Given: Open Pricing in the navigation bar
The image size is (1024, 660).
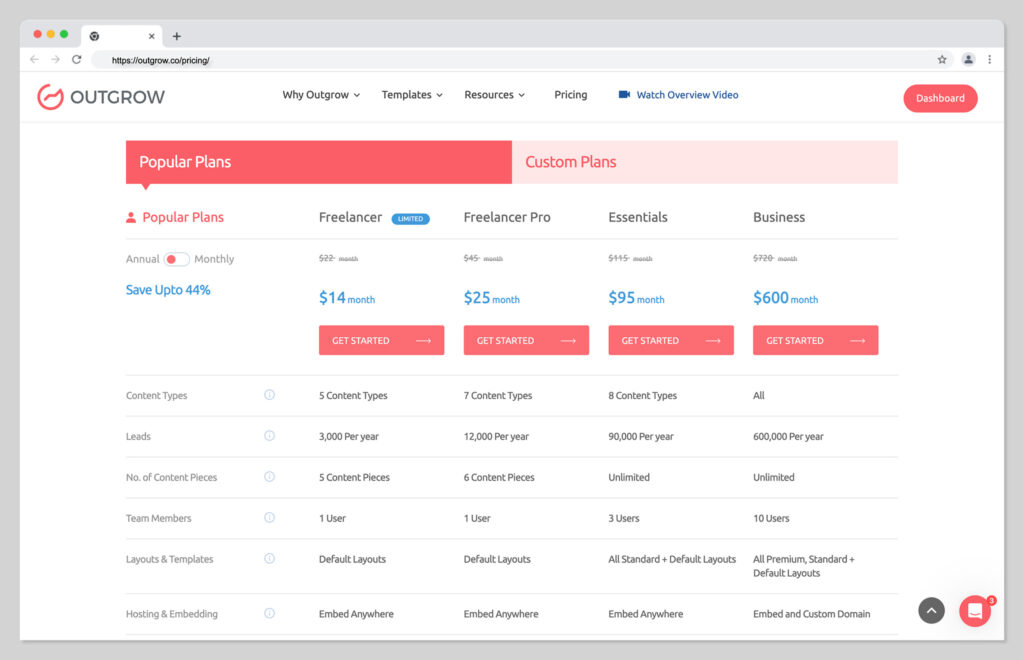Looking at the screenshot, I should [x=571, y=95].
